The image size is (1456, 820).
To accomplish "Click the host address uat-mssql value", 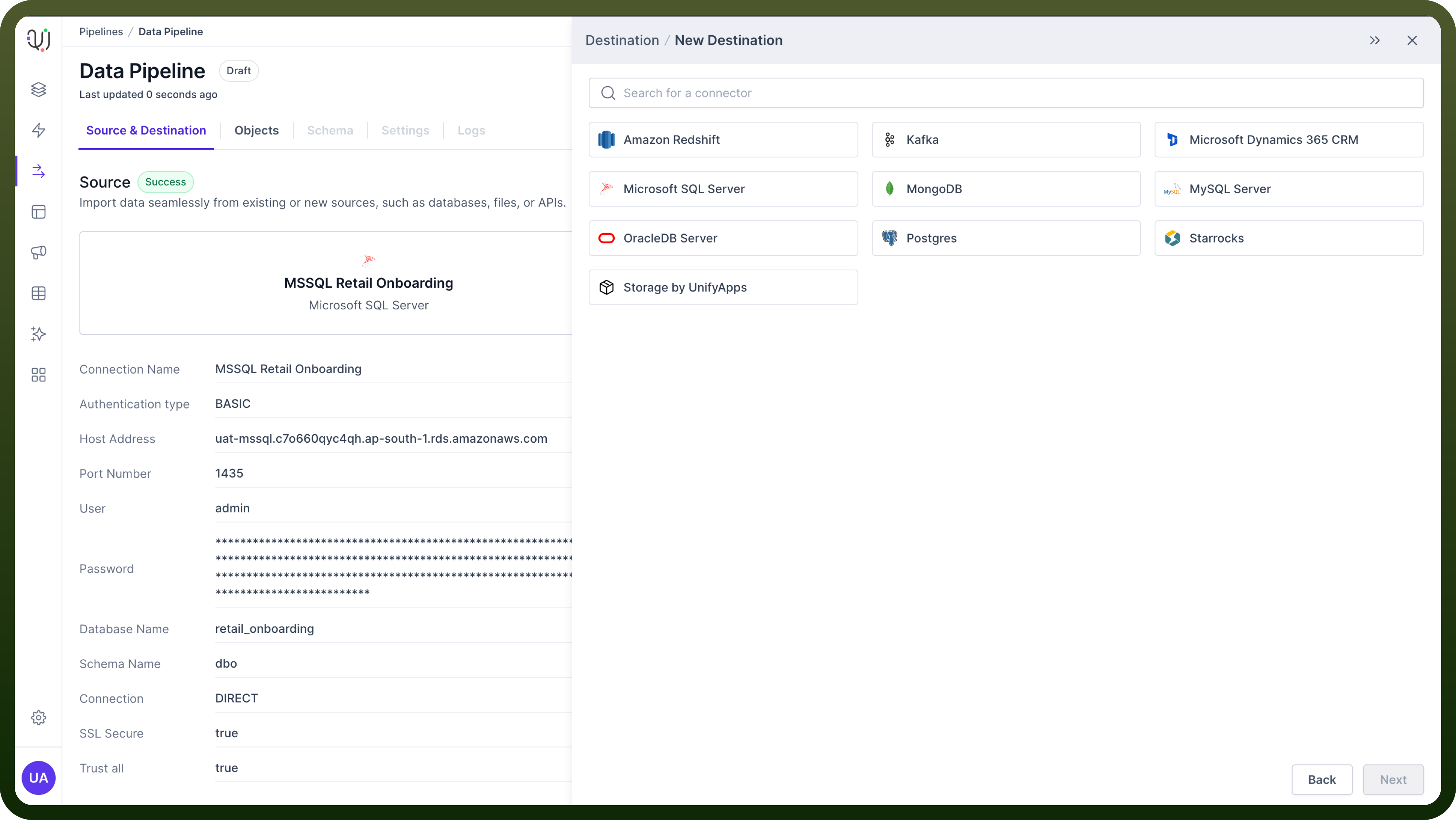I will pos(381,439).
